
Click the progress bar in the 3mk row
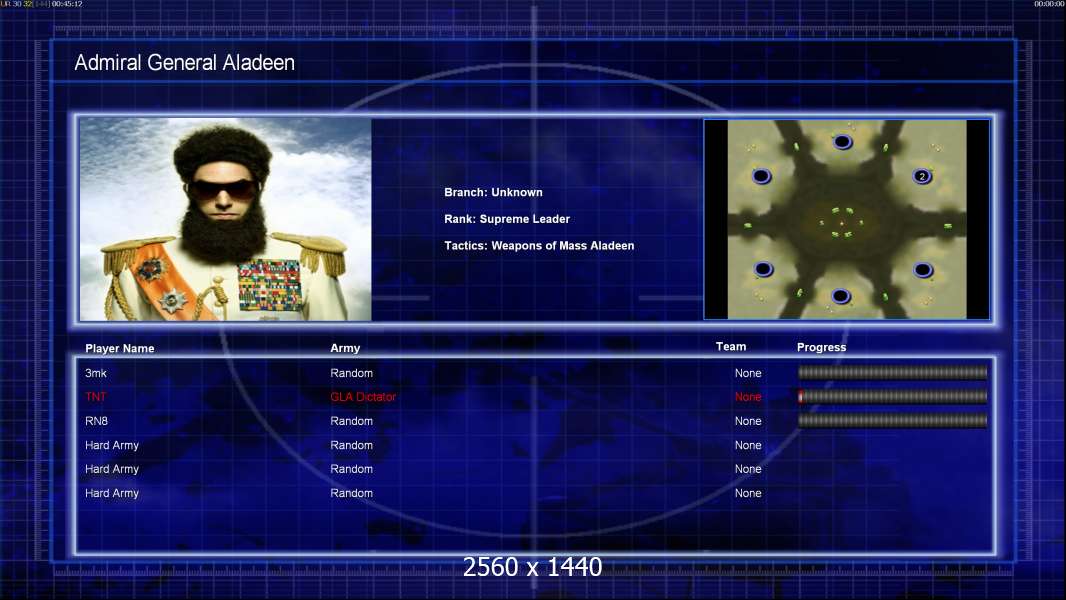[x=893, y=372]
